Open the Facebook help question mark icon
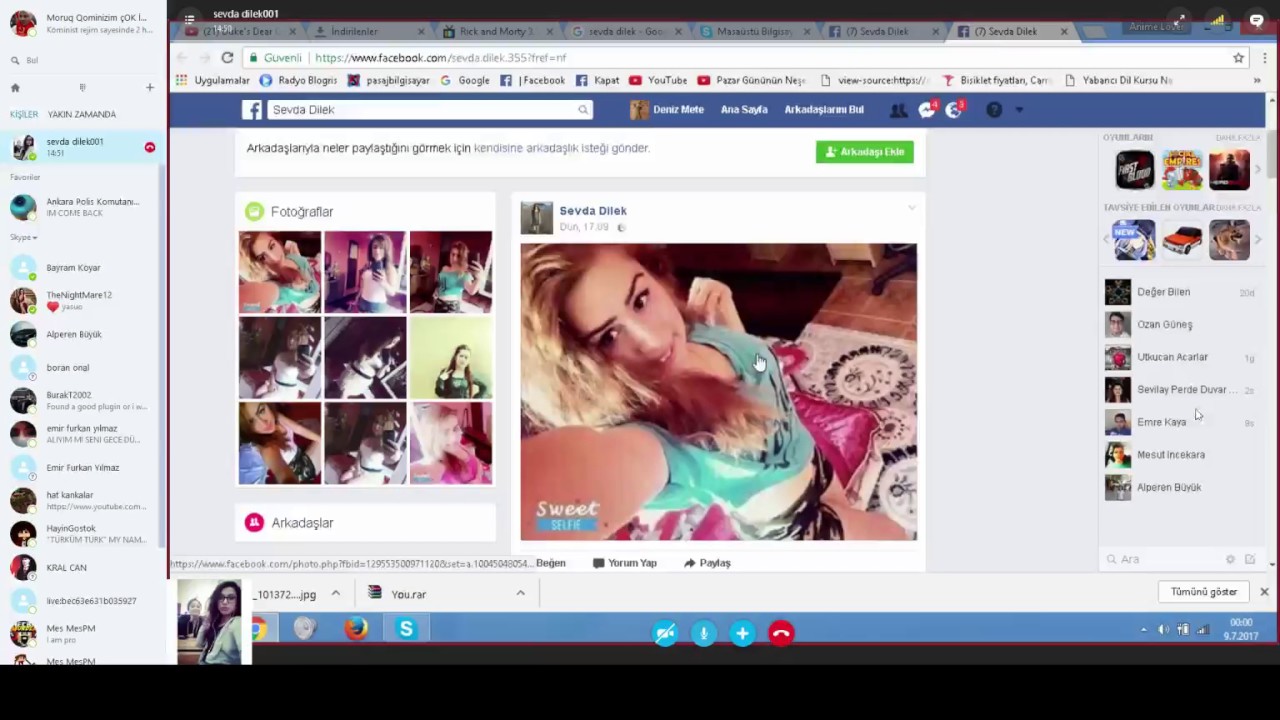 (x=994, y=110)
